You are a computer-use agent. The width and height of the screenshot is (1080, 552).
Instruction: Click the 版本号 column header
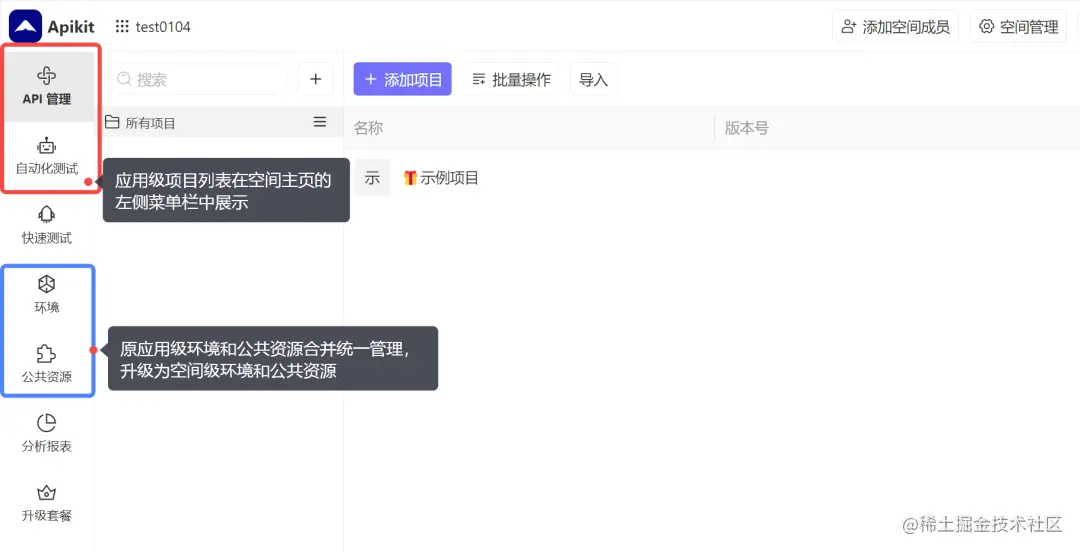pyautogui.click(x=747, y=128)
